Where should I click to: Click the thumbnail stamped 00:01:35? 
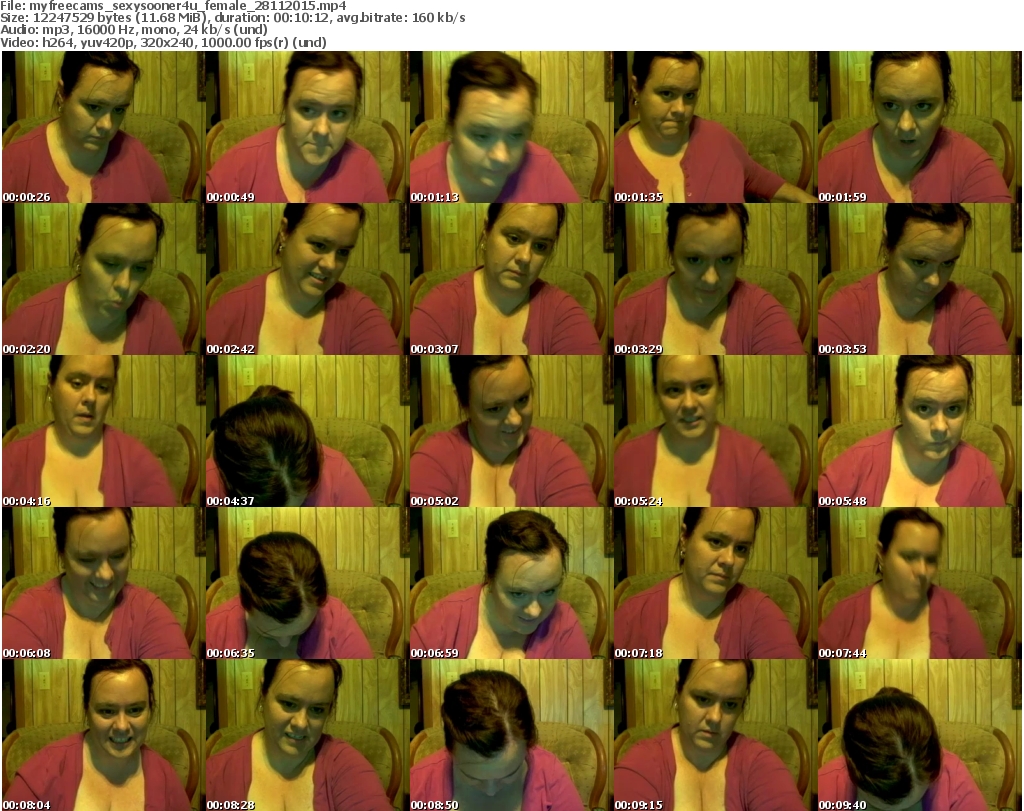point(715,127)
